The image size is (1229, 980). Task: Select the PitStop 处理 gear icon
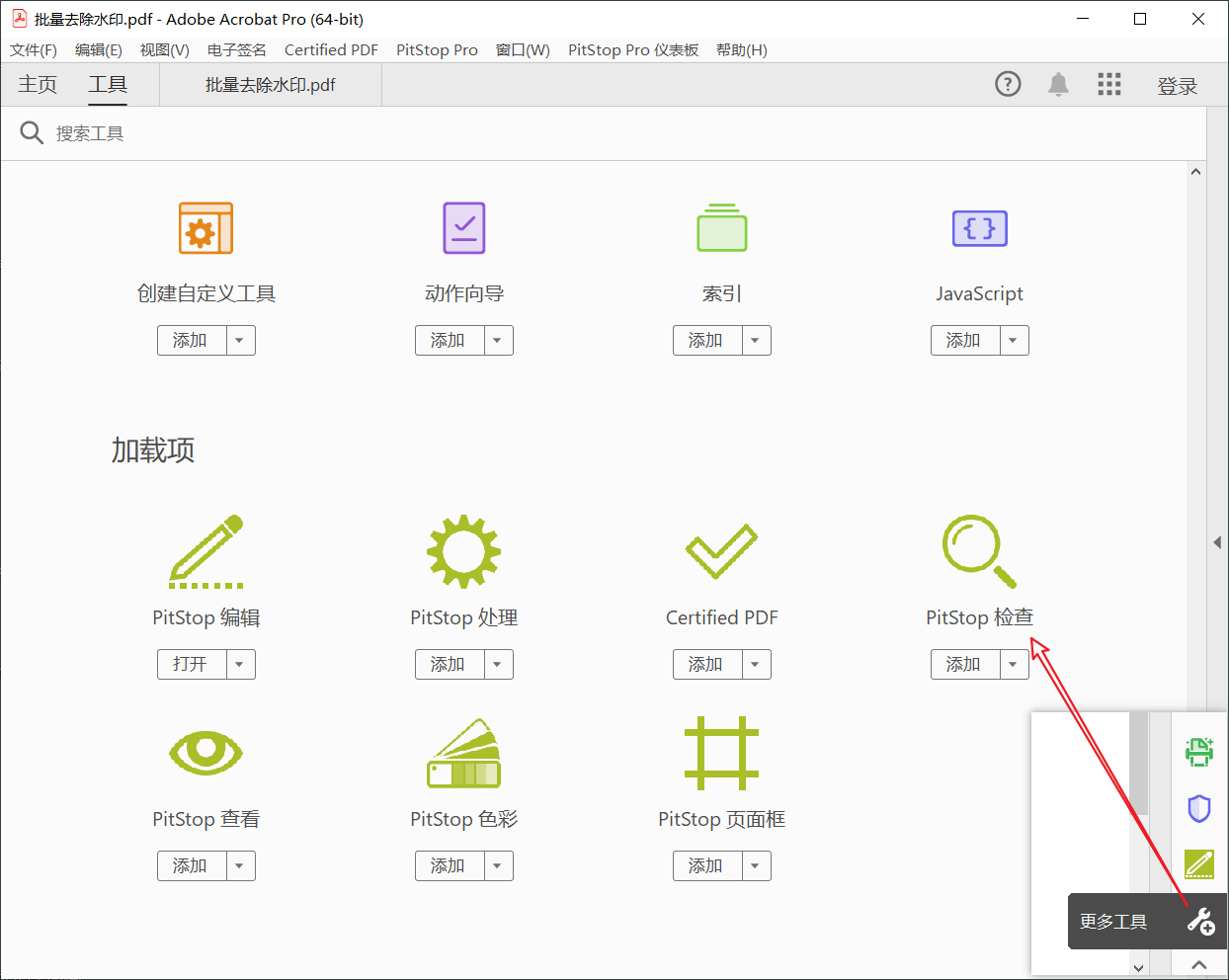coord(463,551)
